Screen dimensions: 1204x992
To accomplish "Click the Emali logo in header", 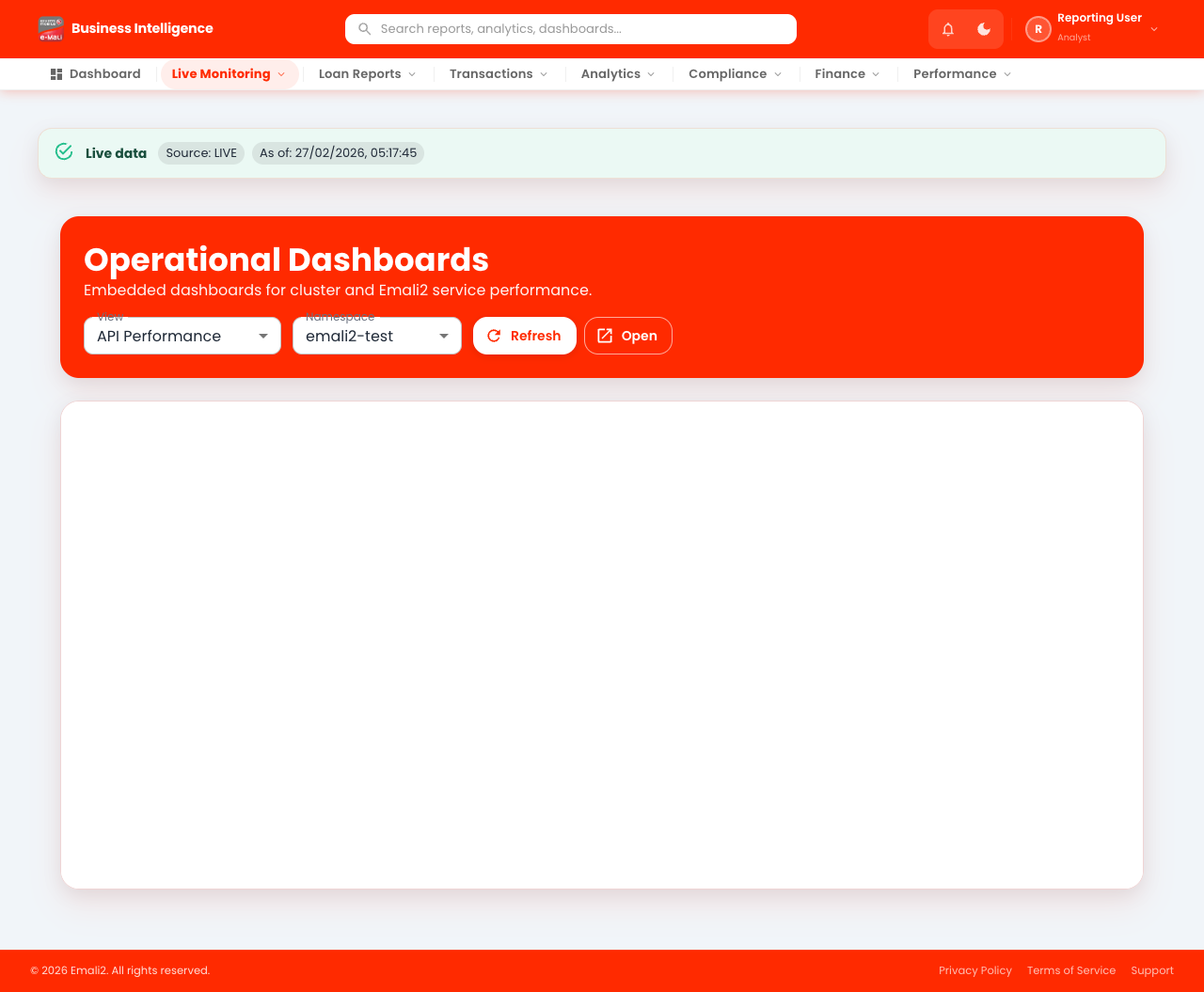I will 51,29.
